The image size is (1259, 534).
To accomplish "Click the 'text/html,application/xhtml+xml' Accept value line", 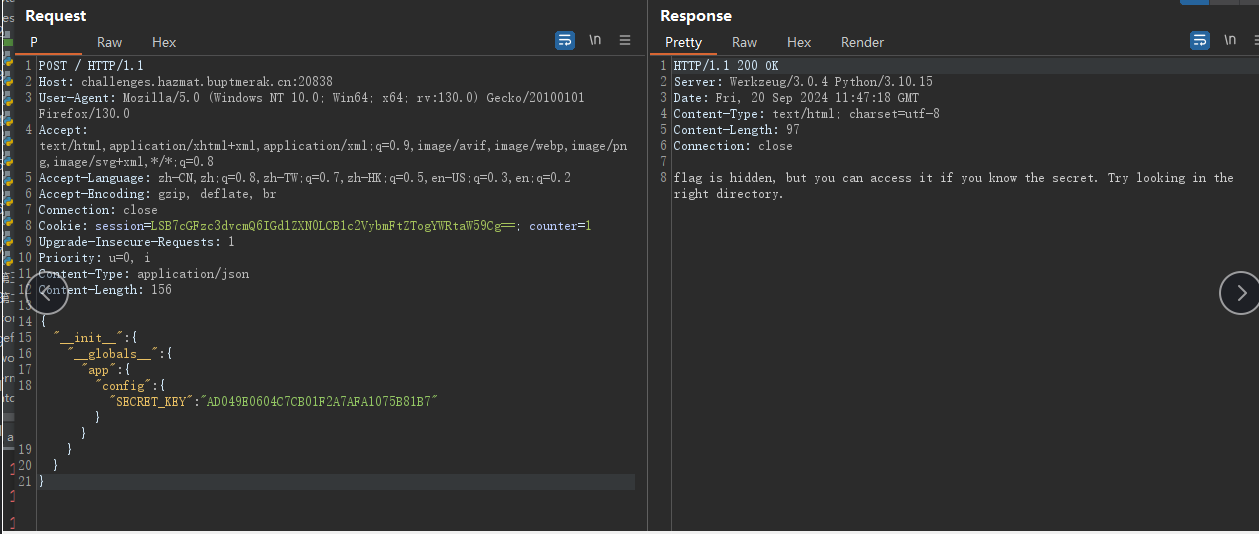I will (x=333, y=146).
